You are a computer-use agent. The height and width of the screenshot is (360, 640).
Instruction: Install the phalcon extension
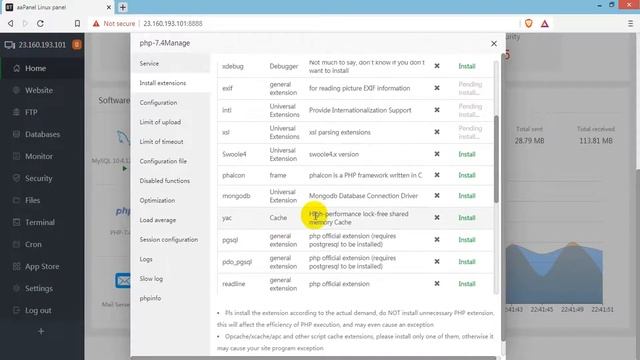coord(467,175)
